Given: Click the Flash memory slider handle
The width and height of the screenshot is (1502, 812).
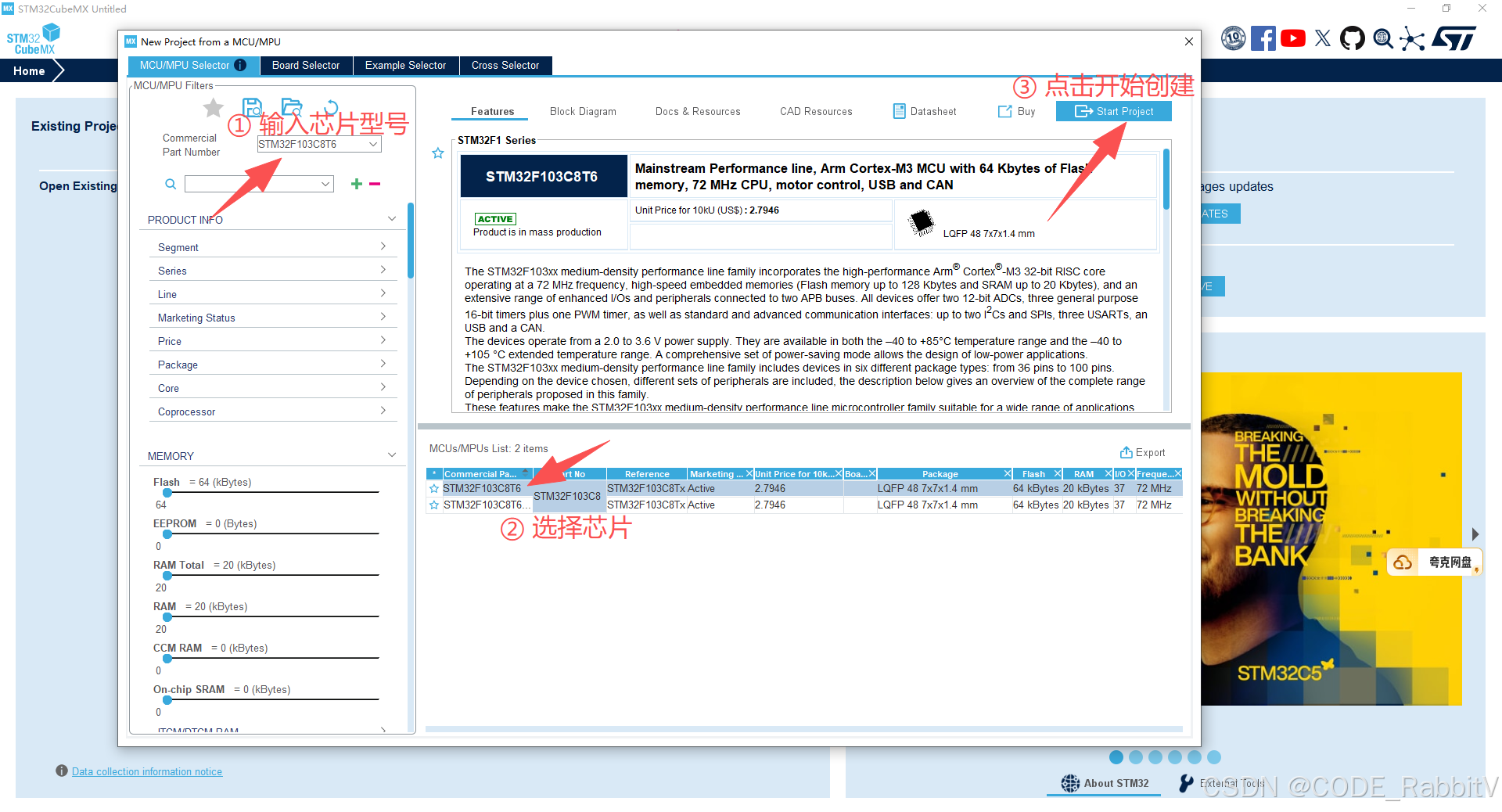Looking at the screenshot, I should coord(167,493).
